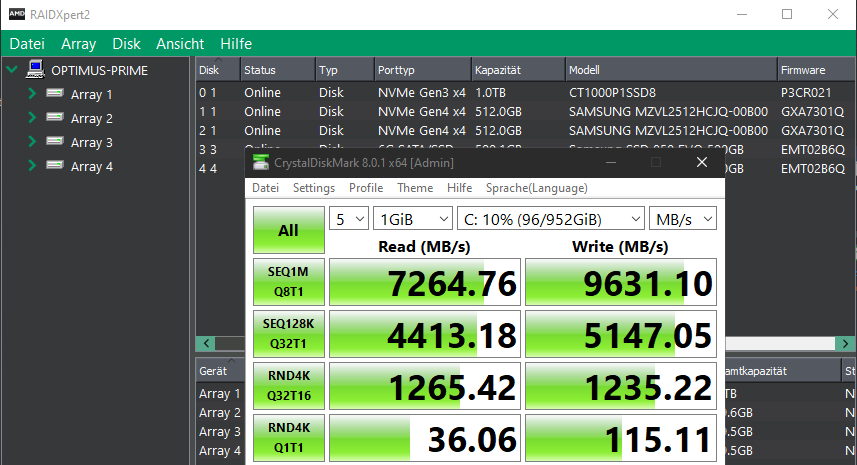Close the CrystalDiskMark window
This screenshot has width=857, height=465.
(x=702, y=162)
